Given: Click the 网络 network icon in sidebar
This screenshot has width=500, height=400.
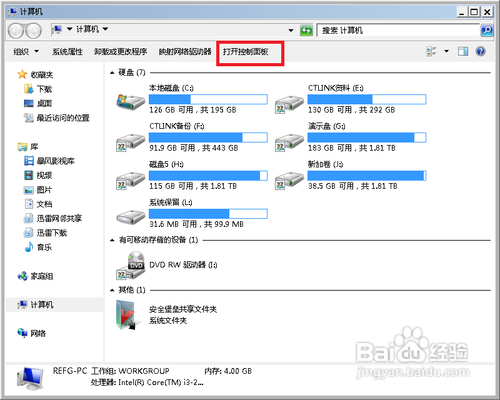Looking at the screenshot, I should (x=22, y=333).
